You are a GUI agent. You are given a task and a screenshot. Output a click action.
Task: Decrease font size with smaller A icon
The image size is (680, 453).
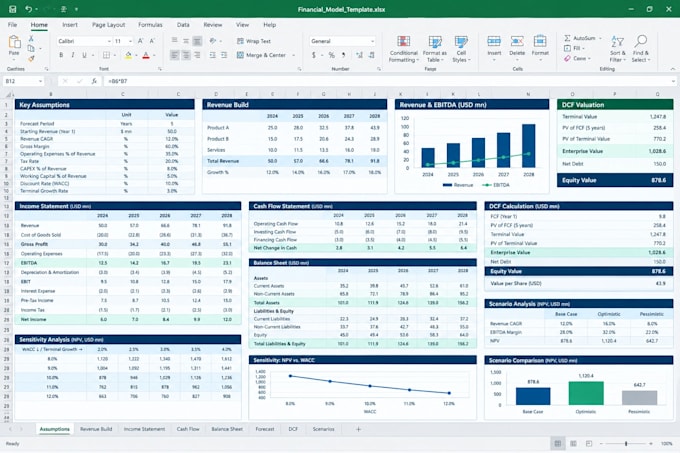(x=152, y=41)
